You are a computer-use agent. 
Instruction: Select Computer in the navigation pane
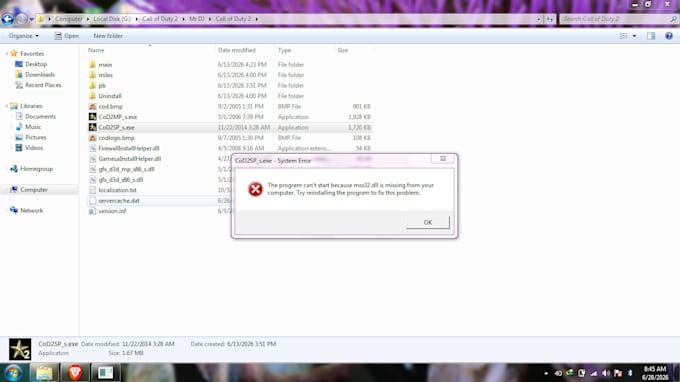(x=34, y=190)
